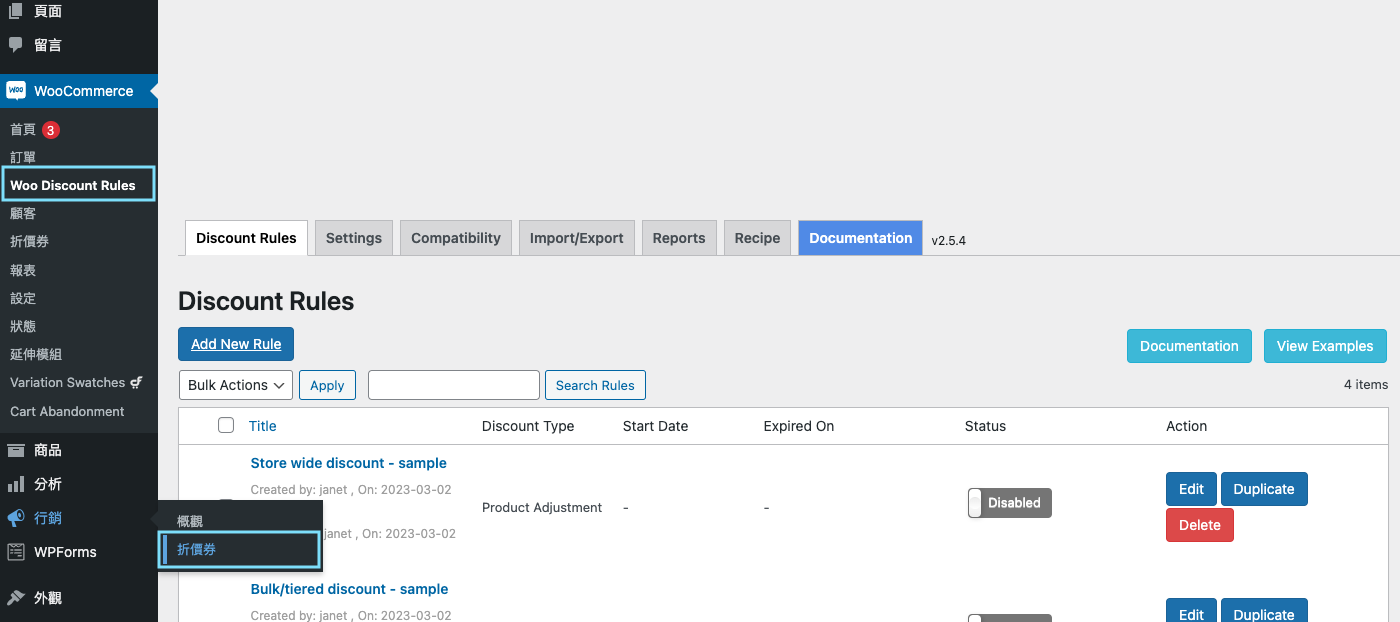Click the red notification badge showing 3
Screen dimensions: 1400x622
click(51, 130)
